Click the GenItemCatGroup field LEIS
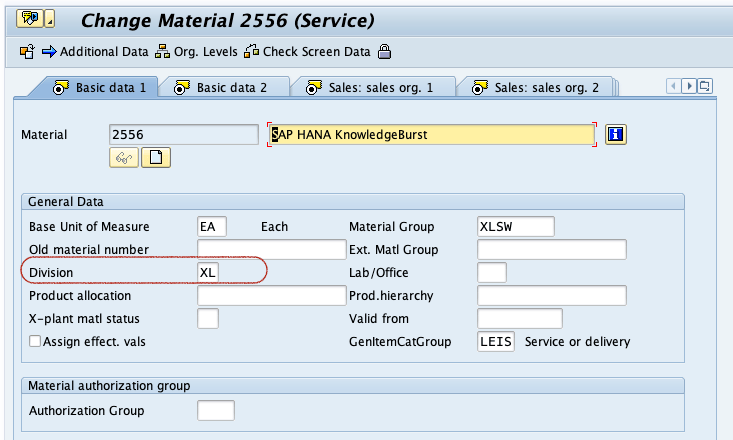This screenshot has height=440, width=733. 496,341
